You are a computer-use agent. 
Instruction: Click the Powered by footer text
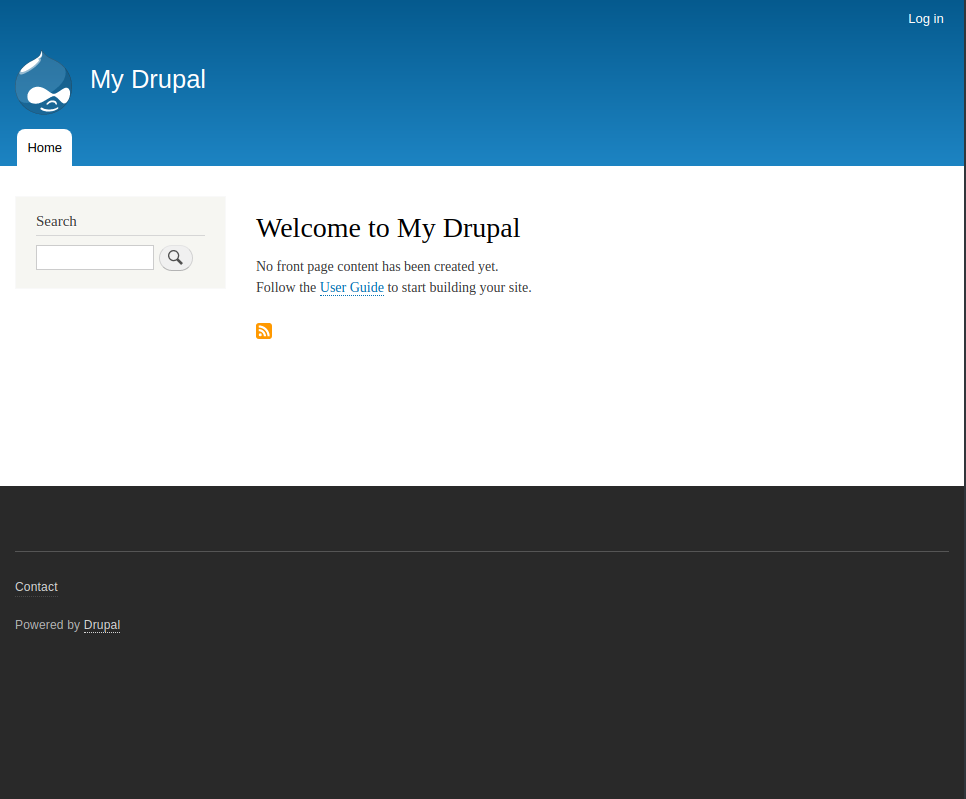(47, 625)
